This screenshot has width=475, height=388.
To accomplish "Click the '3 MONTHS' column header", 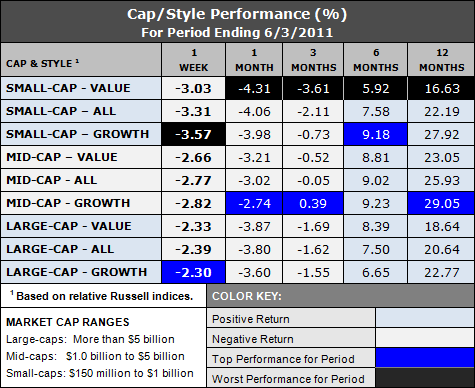I will coord(313,60).
